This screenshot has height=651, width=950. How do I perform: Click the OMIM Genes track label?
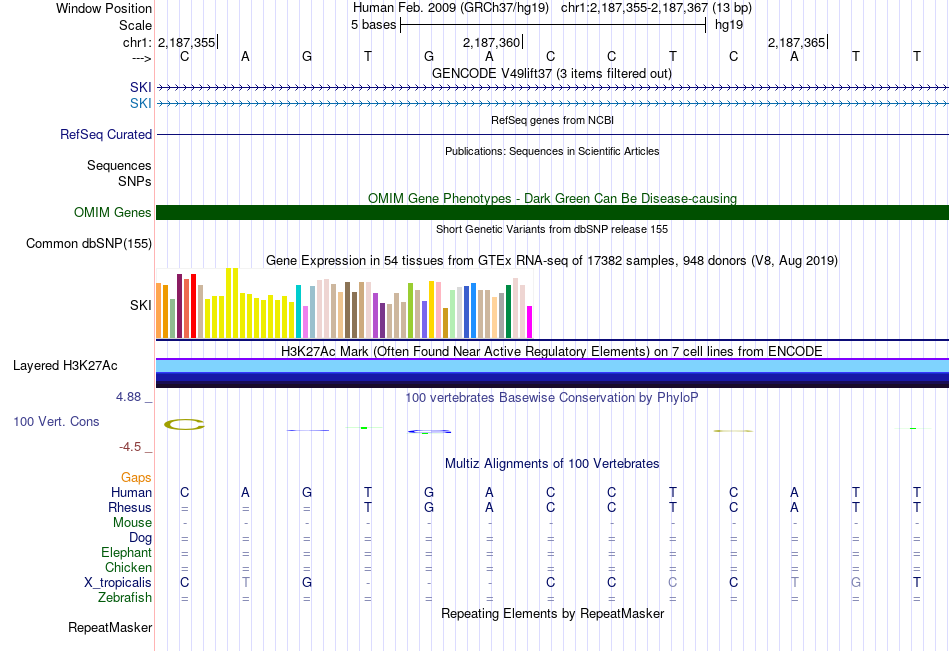[113, 212]
